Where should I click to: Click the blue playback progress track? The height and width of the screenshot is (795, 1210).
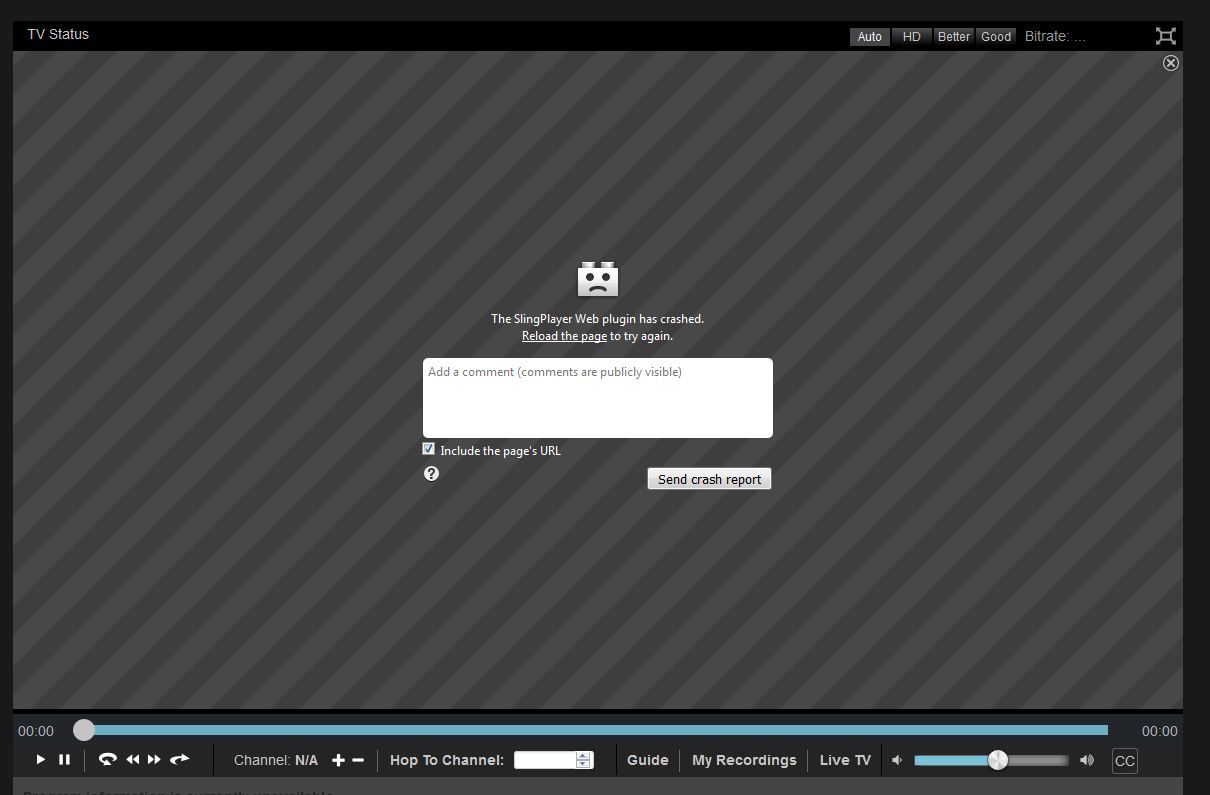click(598, 730)
